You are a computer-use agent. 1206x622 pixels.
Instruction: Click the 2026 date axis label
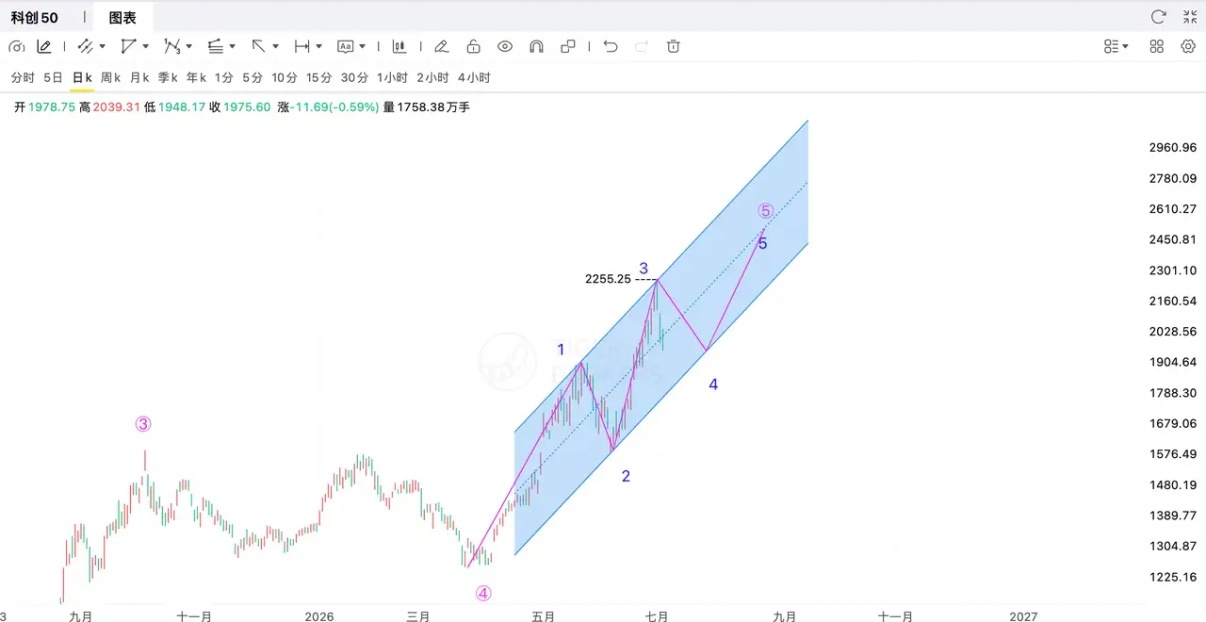click(x=319, y=616)
